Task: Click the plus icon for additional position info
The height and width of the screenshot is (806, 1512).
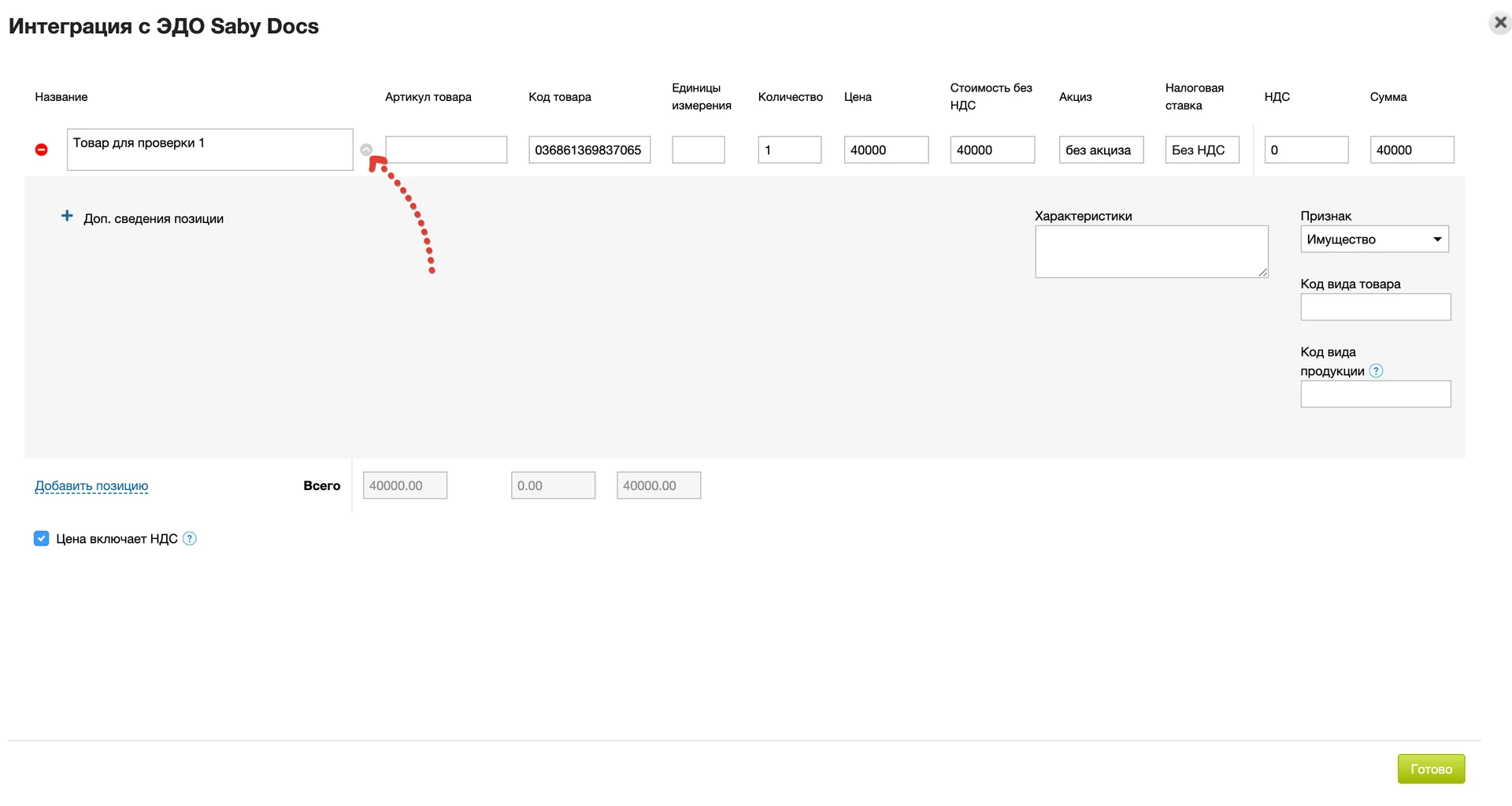Action: point(67,216)
